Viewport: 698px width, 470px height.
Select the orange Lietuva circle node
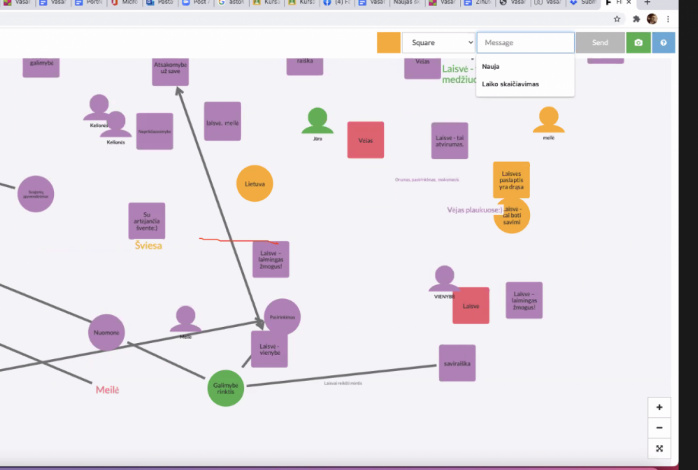(255, 184)
